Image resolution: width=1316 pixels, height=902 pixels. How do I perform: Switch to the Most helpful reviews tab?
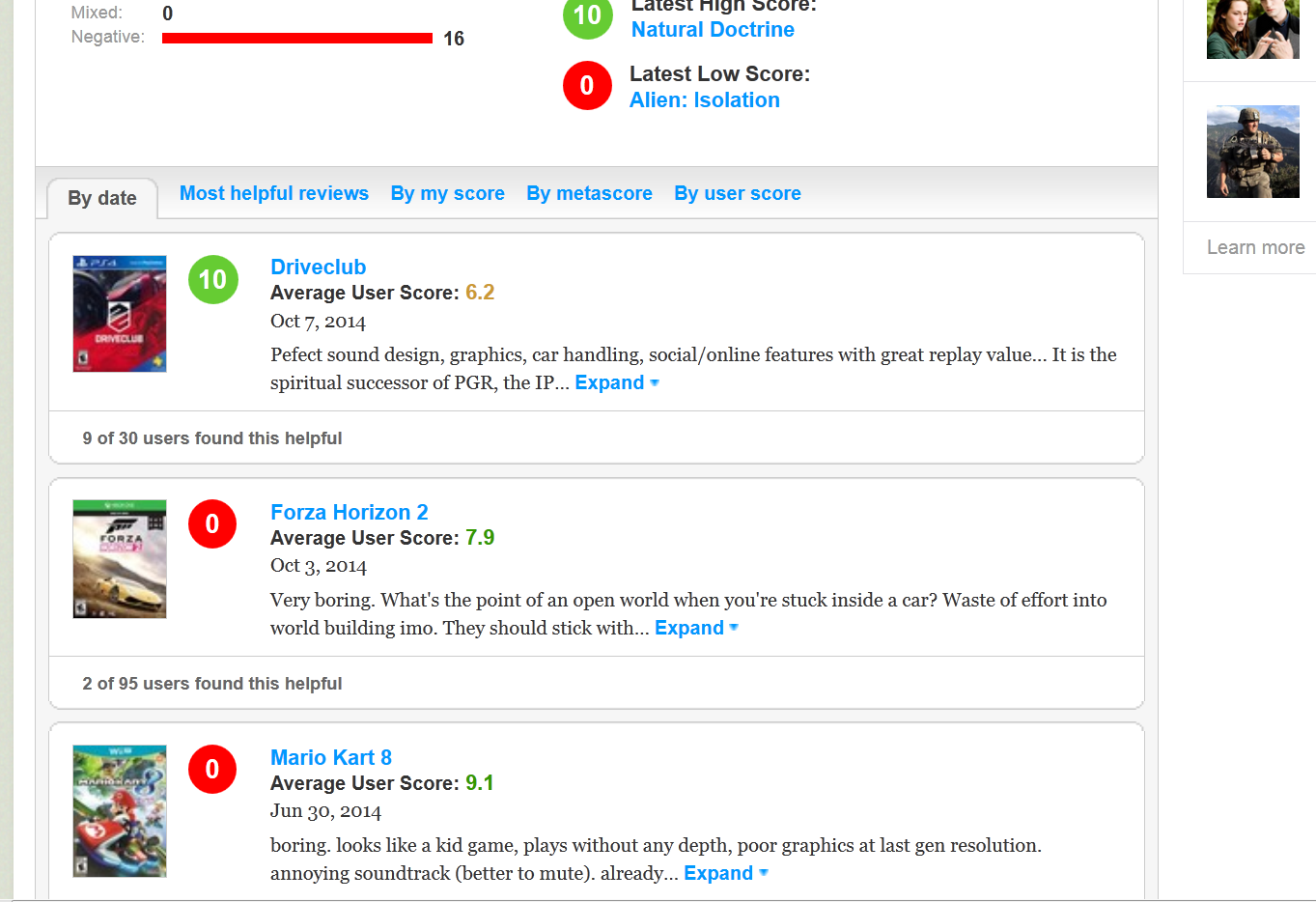click(x=274, y=194)
